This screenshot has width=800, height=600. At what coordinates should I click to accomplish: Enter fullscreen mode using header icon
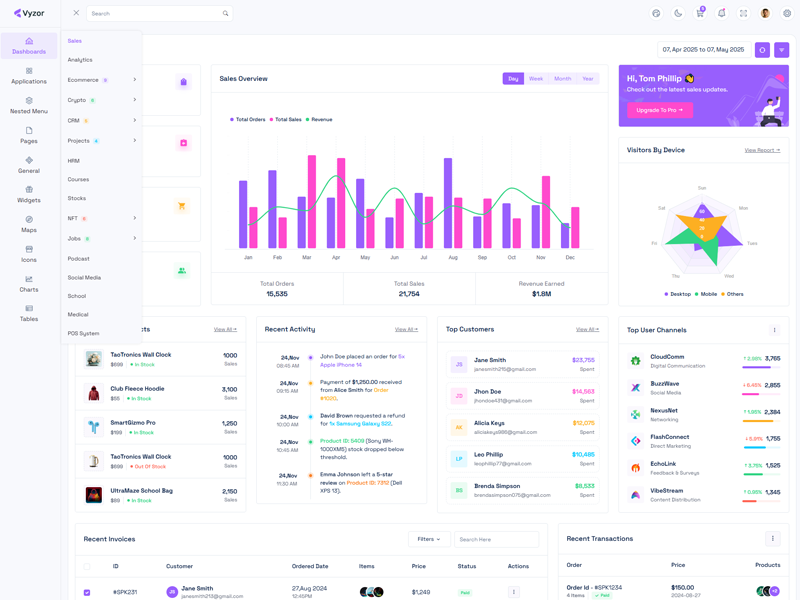tap(743, 13)
